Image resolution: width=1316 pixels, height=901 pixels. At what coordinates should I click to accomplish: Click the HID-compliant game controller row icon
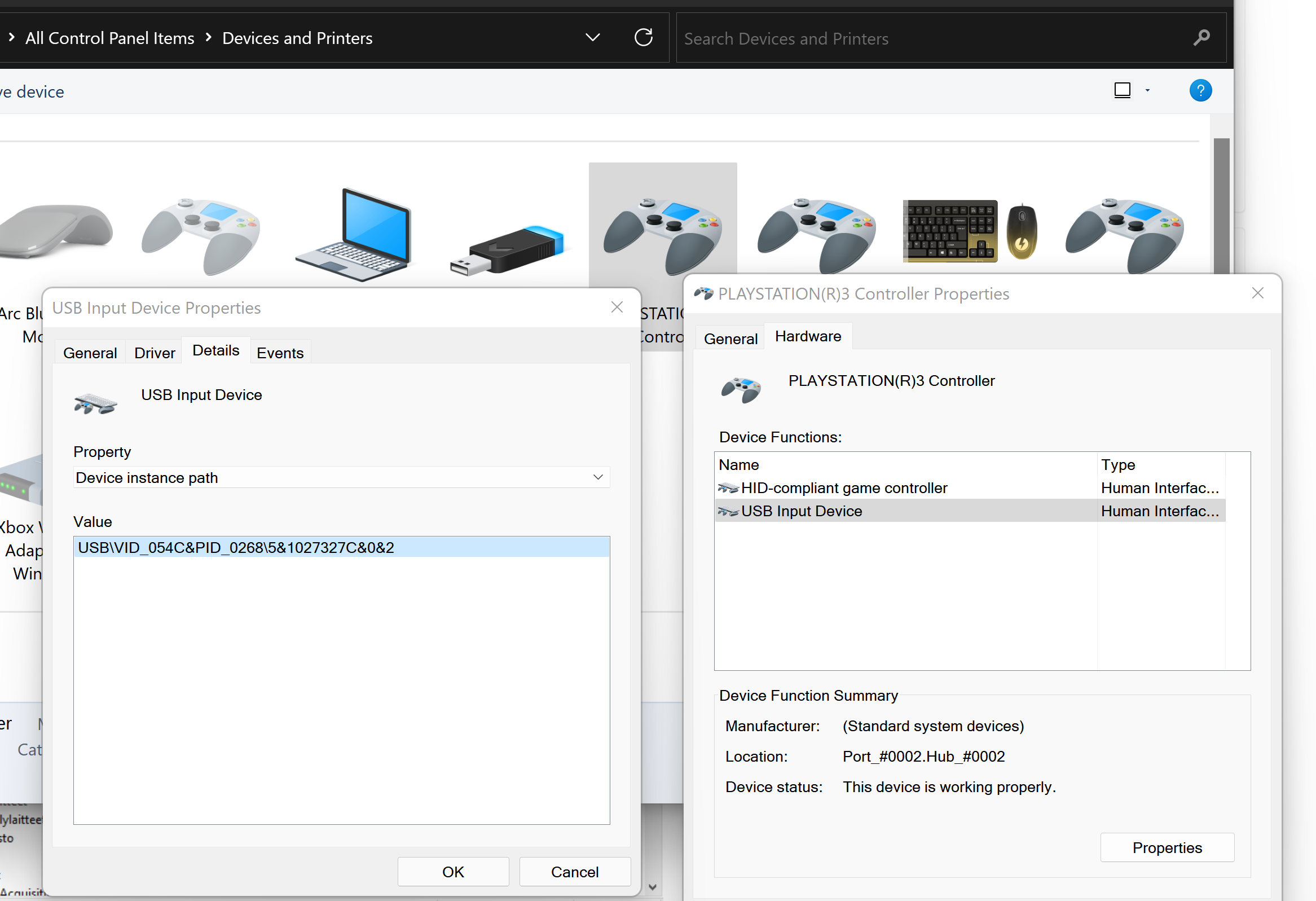(728, 488)
